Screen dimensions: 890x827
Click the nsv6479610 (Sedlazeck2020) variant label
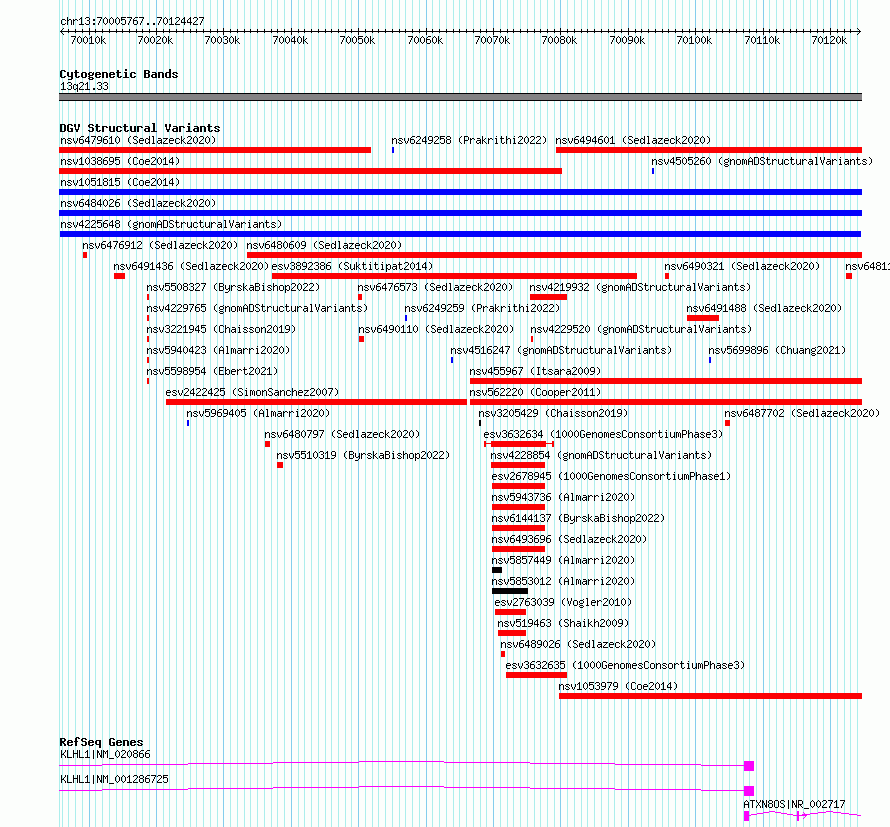click(138, 140)
